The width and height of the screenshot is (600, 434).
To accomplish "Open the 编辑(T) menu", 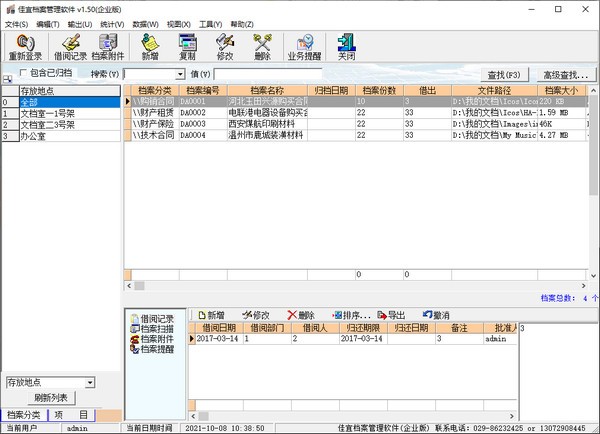I will click(x=48, y=24).
